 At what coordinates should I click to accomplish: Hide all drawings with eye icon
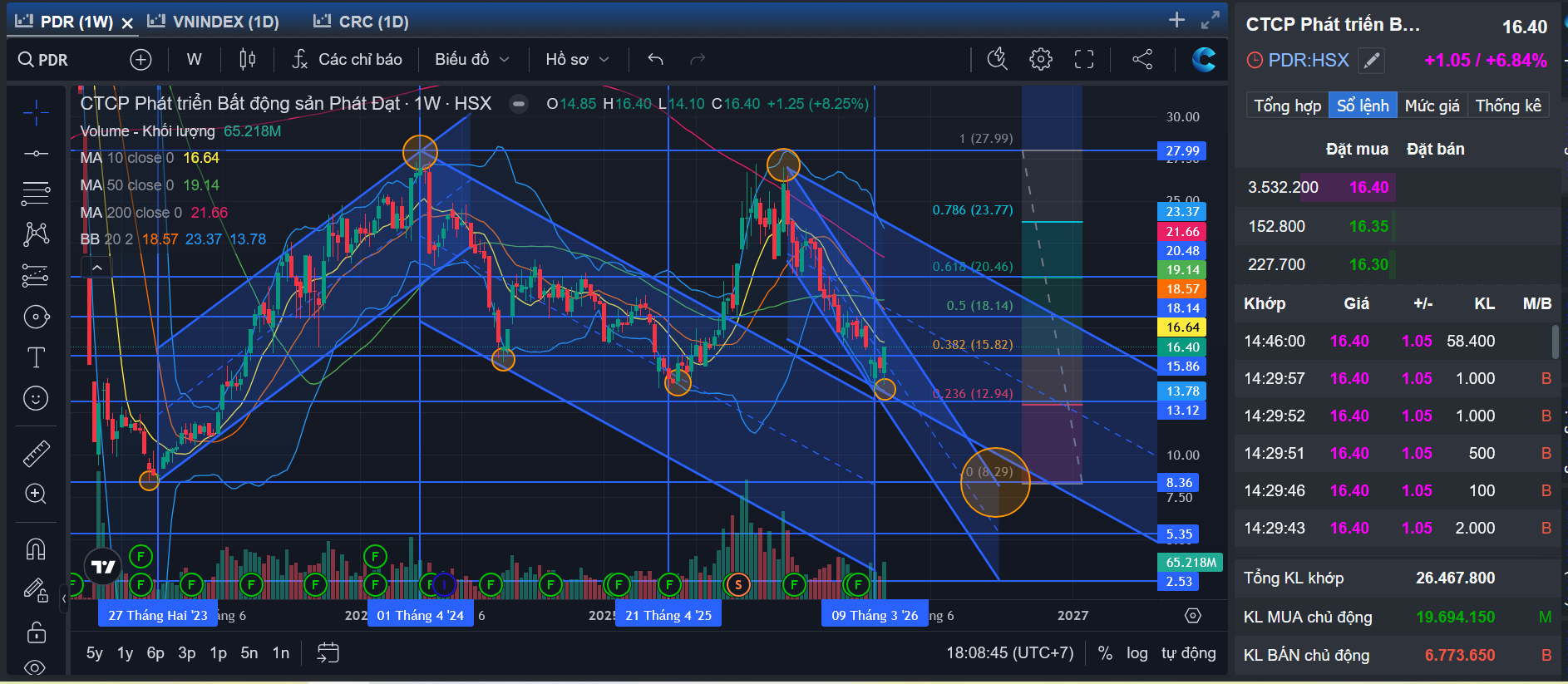click(36, 667)
